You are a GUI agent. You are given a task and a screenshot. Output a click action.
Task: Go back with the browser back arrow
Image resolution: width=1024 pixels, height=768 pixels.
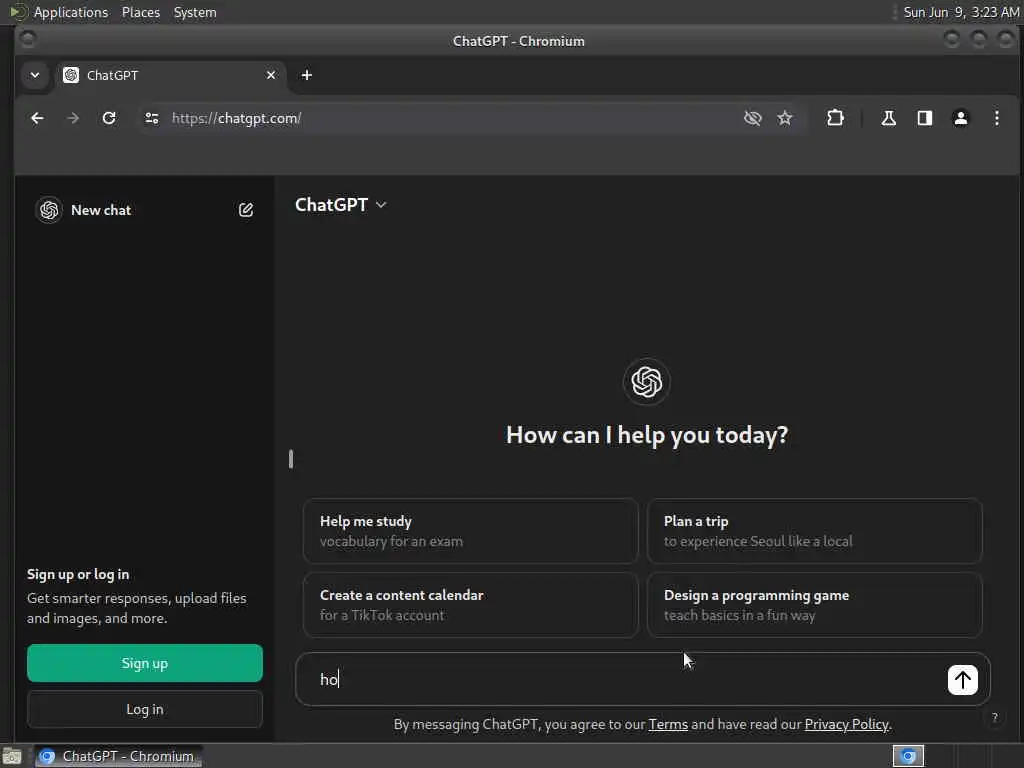37,118
